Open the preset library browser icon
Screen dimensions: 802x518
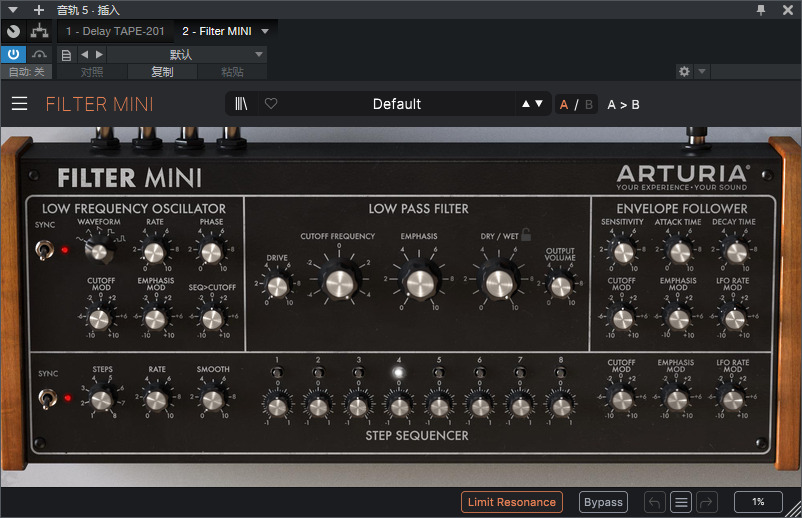tap(241, 104)
